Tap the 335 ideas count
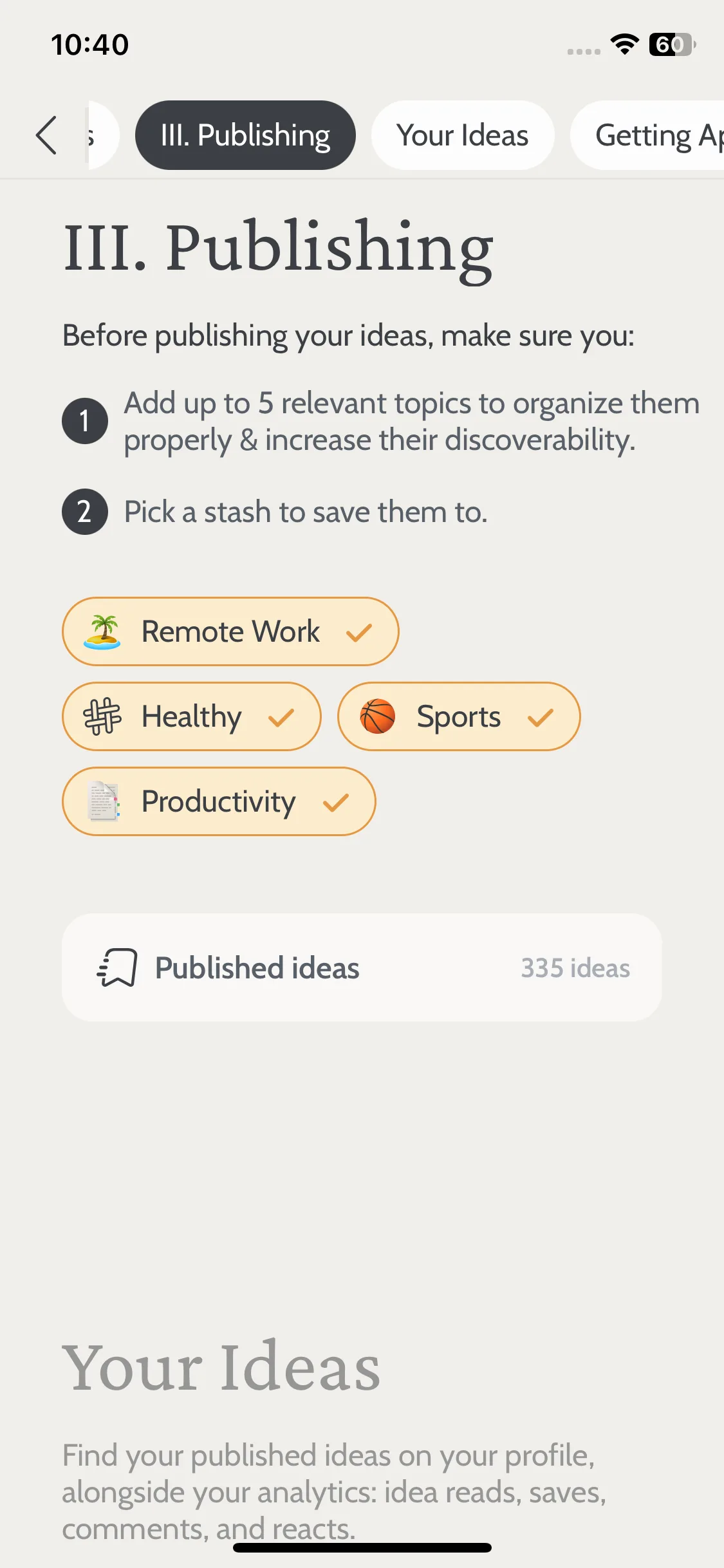The height and width of the screenshot is (1568, 724). pyautogui.click(x=575, y=968)
